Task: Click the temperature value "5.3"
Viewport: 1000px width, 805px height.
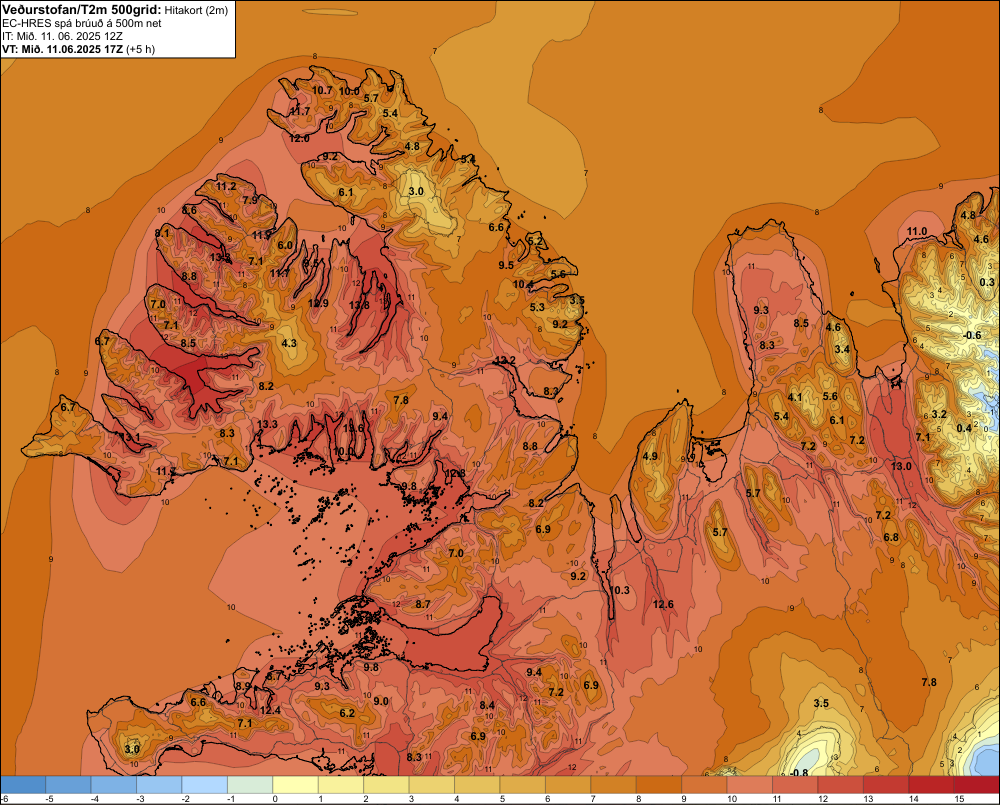Action: 537,307
